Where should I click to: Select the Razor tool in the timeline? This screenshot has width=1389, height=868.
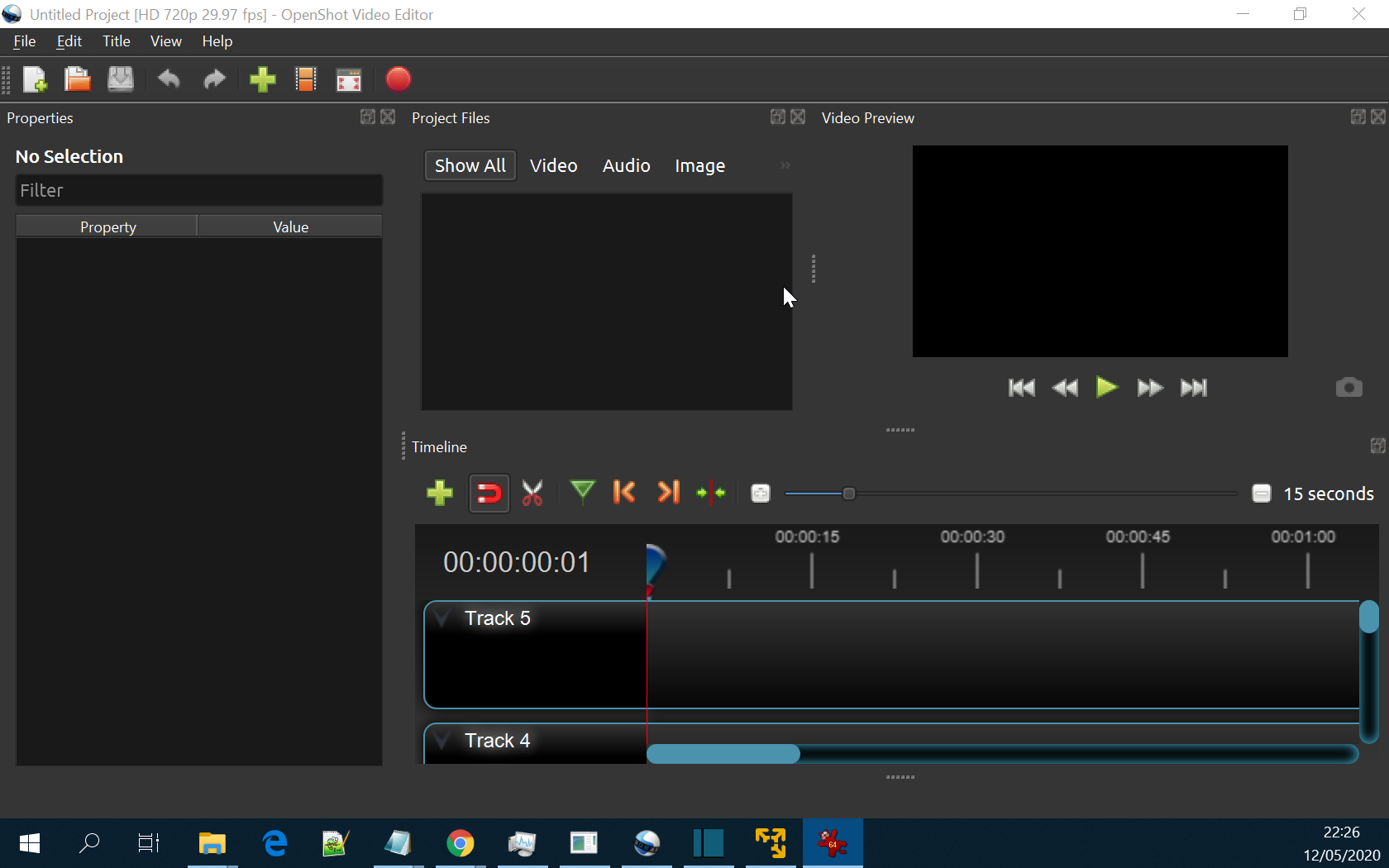pos(532,493)
